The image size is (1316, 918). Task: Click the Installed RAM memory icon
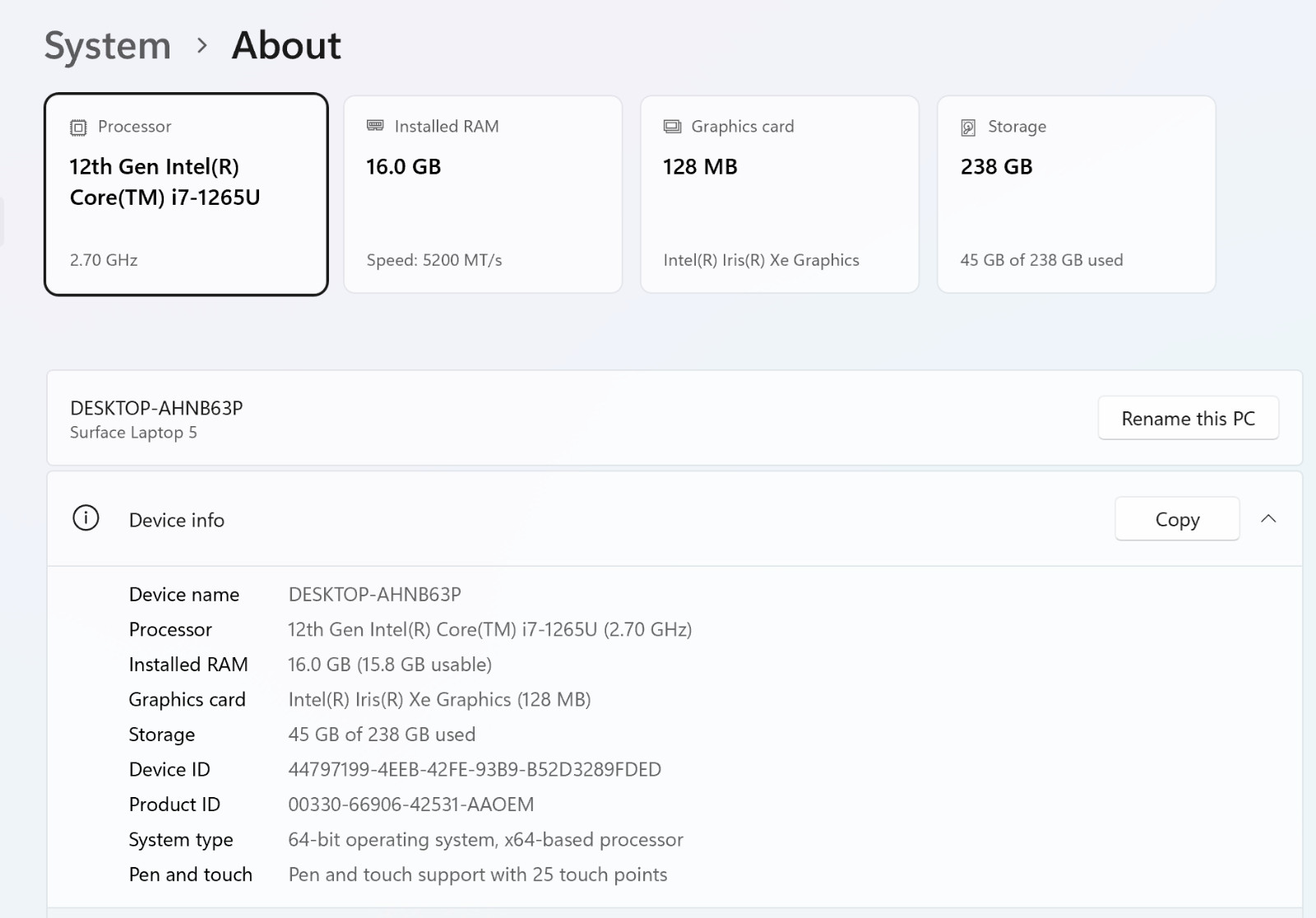tap(375, 126)
